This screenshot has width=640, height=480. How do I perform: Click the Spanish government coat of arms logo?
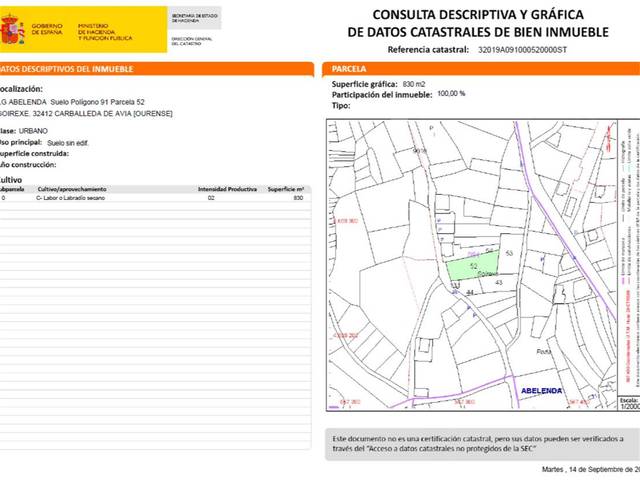(12, 29)
